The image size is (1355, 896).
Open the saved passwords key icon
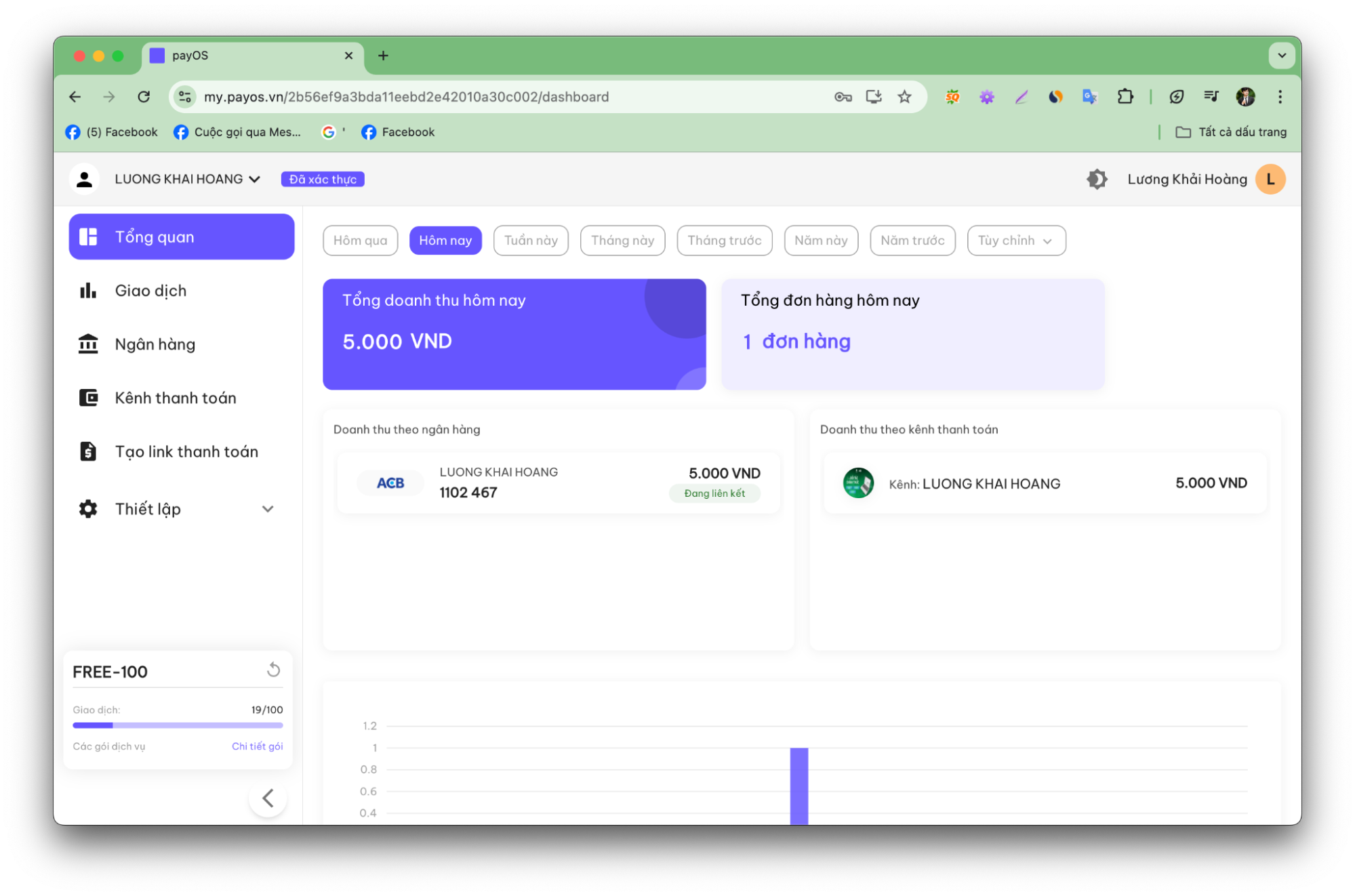tap(843, 97)
